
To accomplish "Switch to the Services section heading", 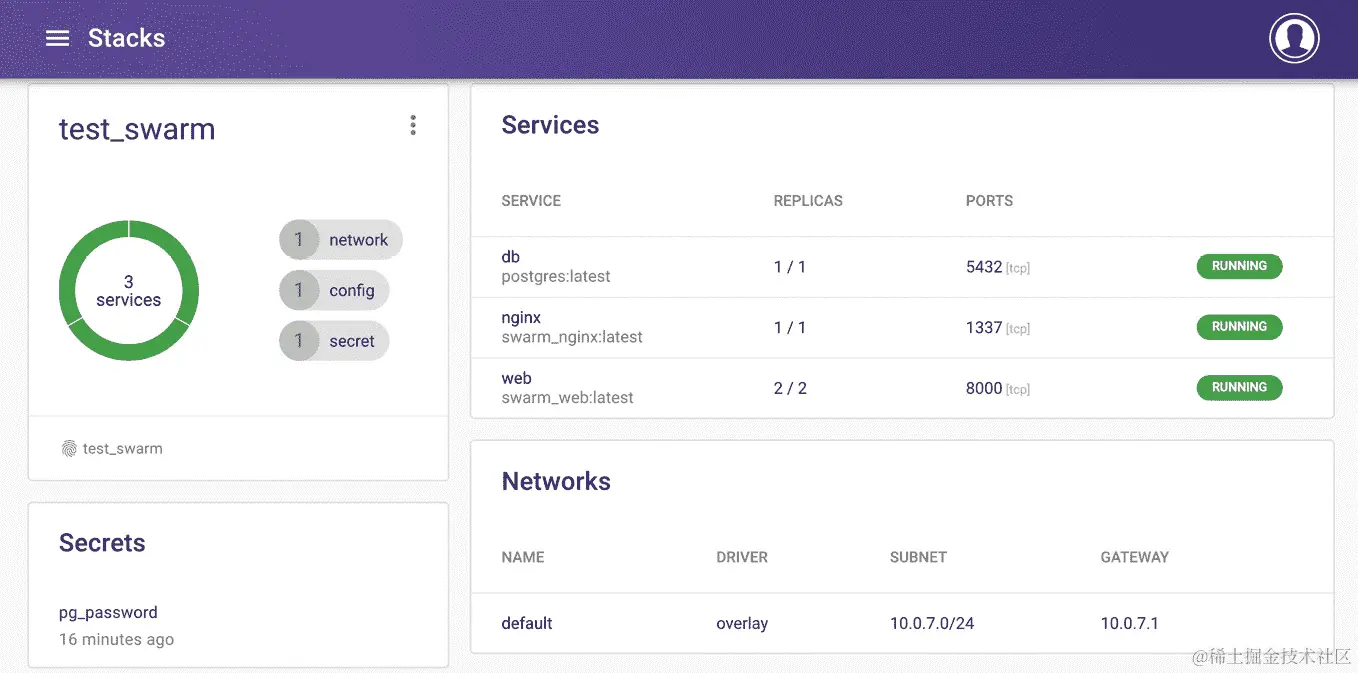I will tap(550, 124).
